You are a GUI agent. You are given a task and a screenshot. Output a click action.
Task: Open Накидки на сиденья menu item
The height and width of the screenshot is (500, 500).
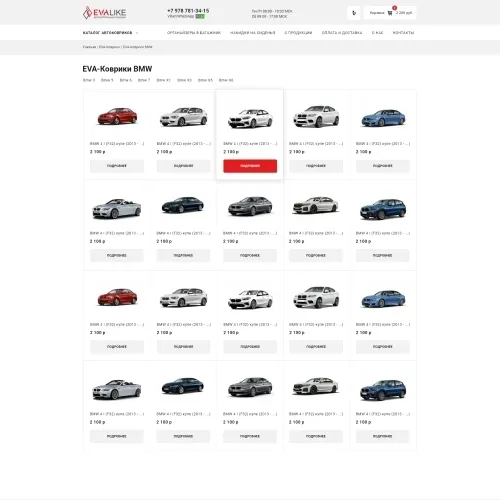253,33
